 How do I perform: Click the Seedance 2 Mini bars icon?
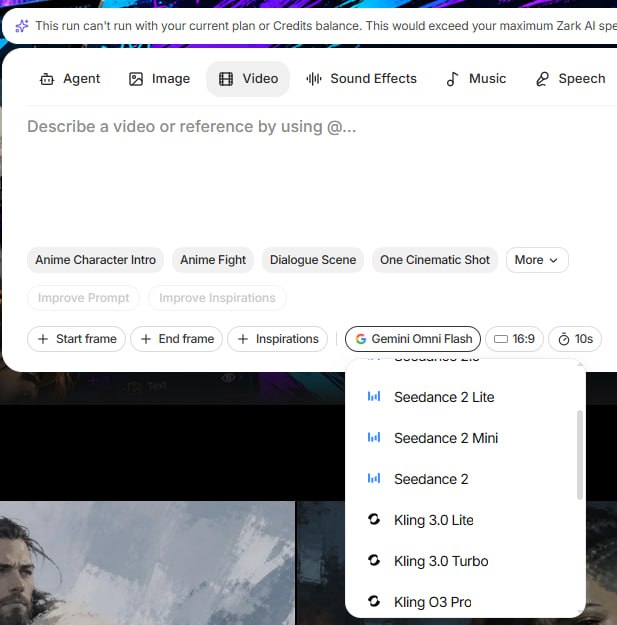[x=374, y=437]
